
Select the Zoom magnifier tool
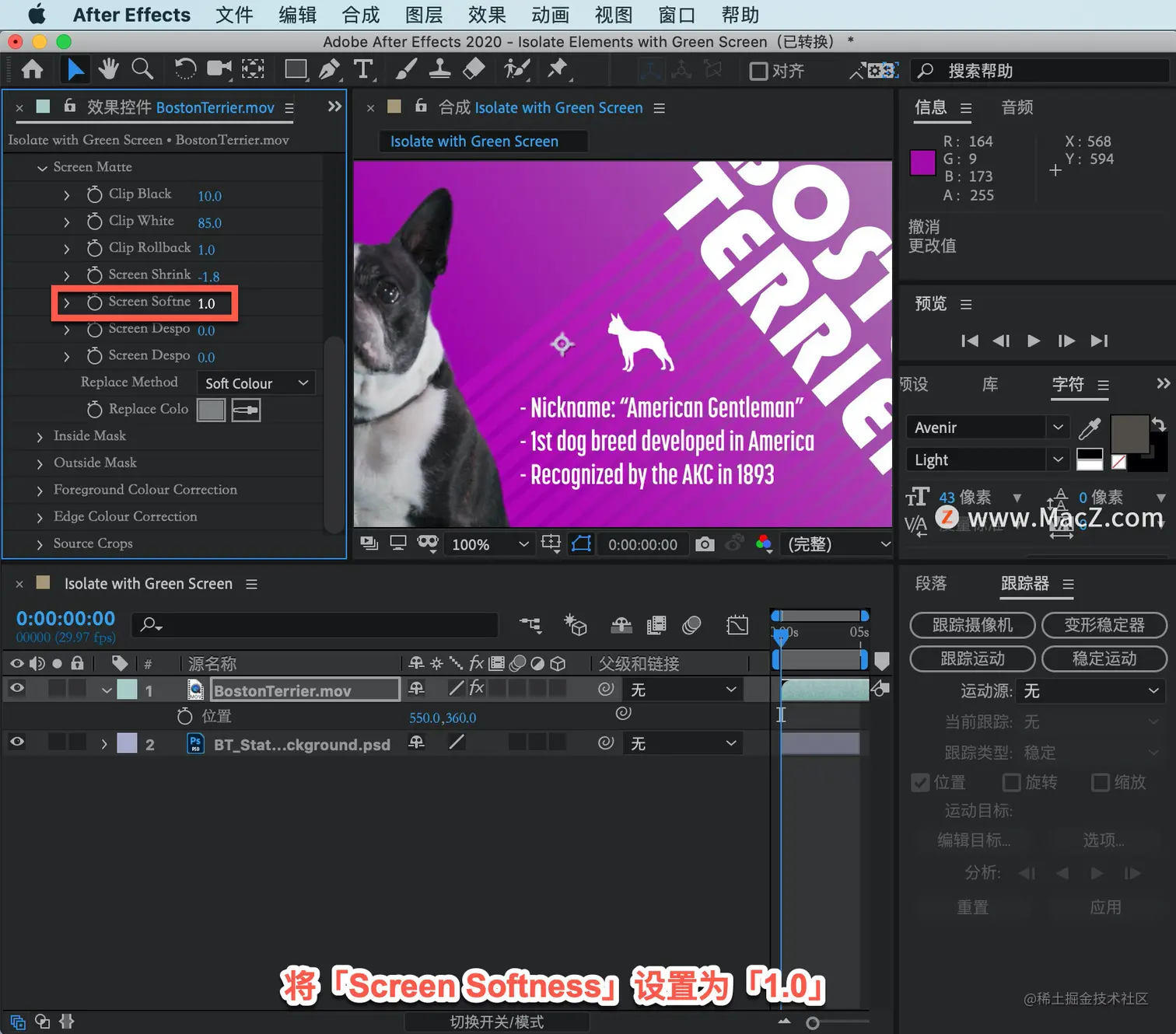click(x=142, y=69)
